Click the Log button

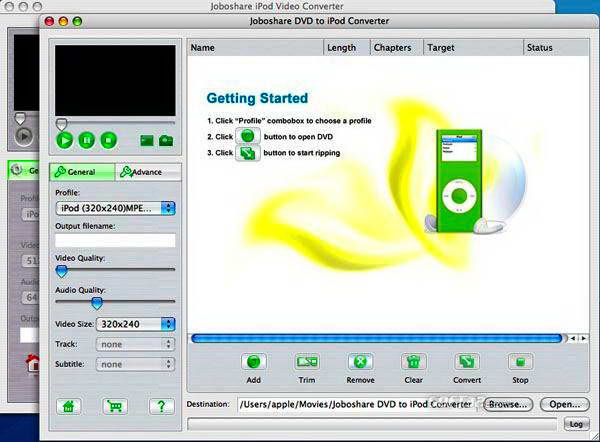coord(576,424)
